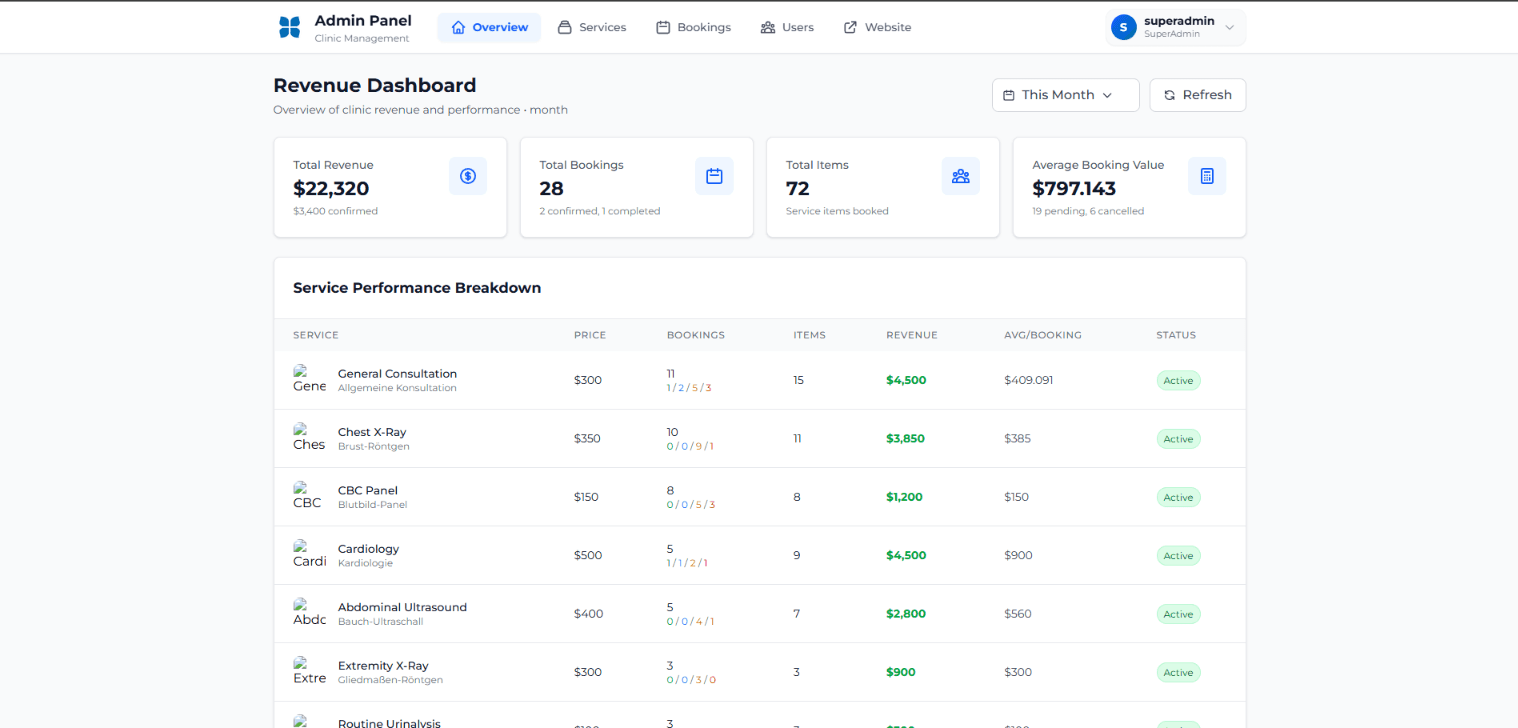This screenshot has height=728, width=1518.
Task: Click the blue clinic logo icon
Action: pos(289,28)
